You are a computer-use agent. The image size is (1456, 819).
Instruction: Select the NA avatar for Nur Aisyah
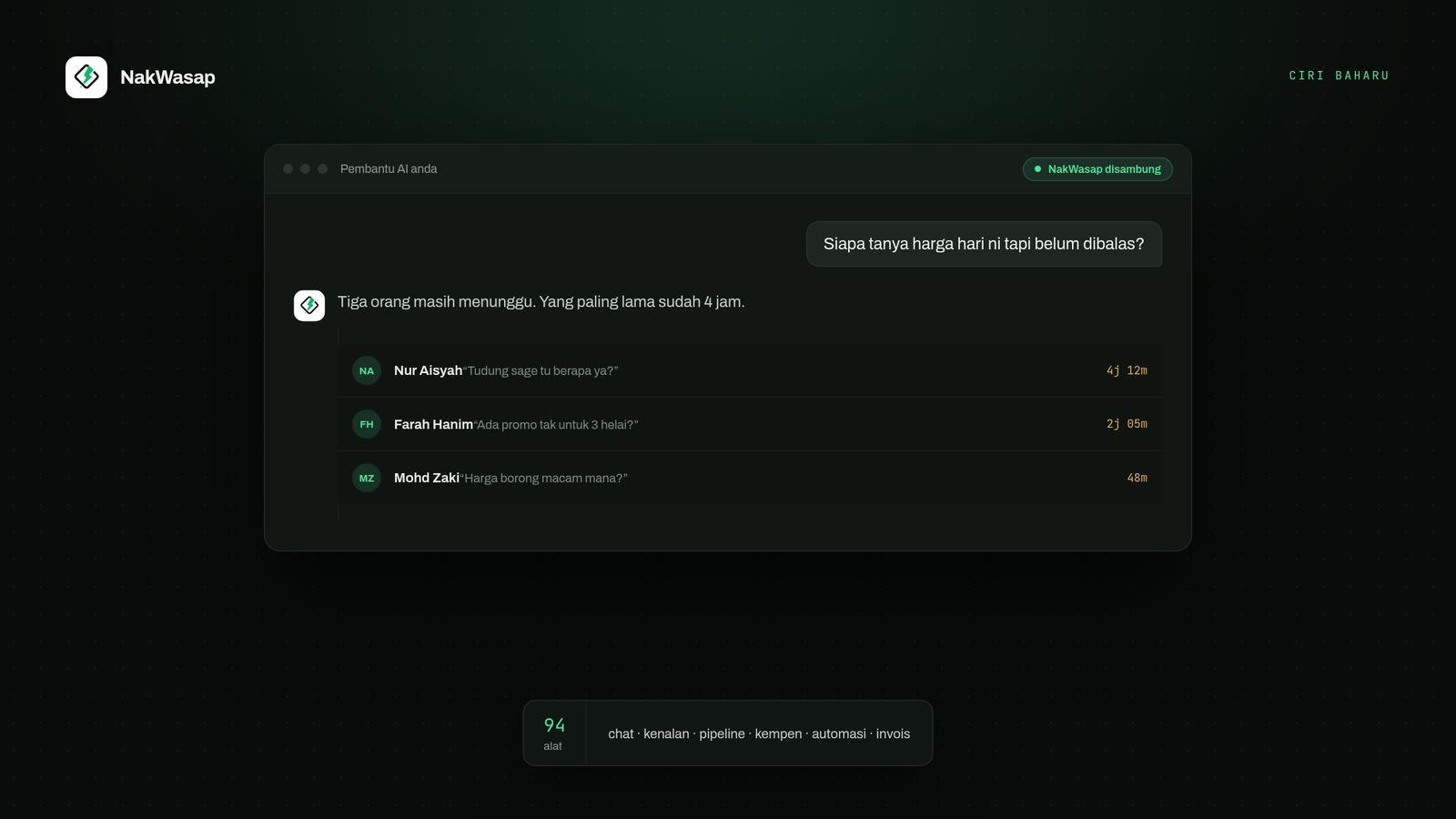pos(367,370)
